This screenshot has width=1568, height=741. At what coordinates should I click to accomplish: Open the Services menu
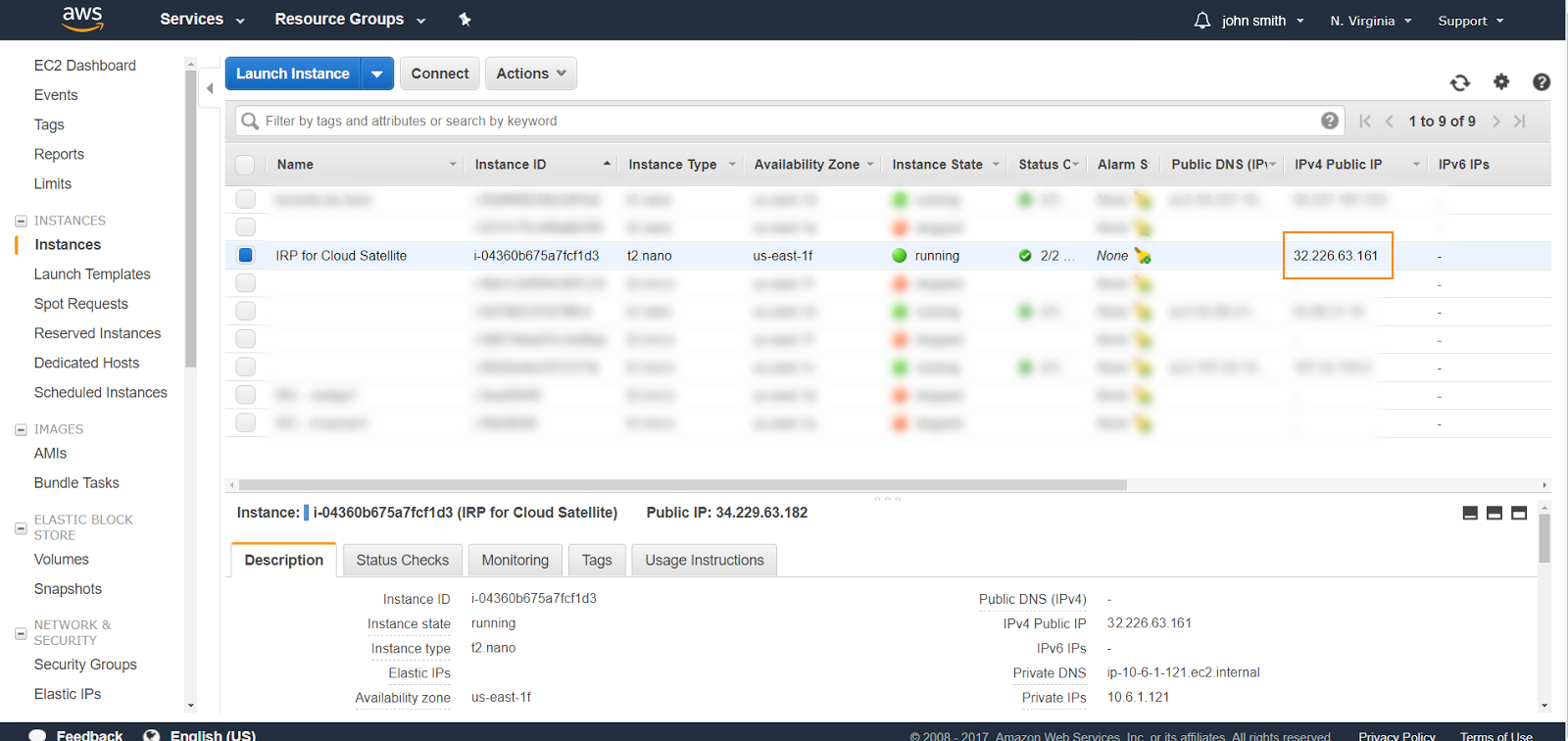click(202, 20)
